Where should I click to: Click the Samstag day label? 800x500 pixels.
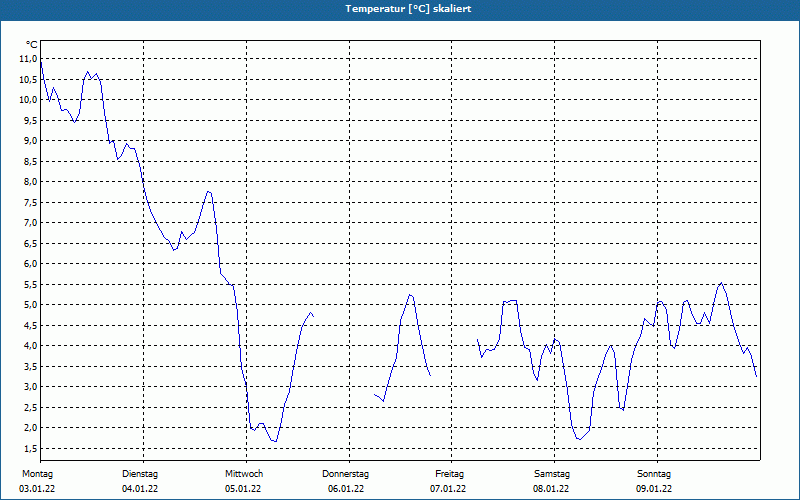pos(552,474)
